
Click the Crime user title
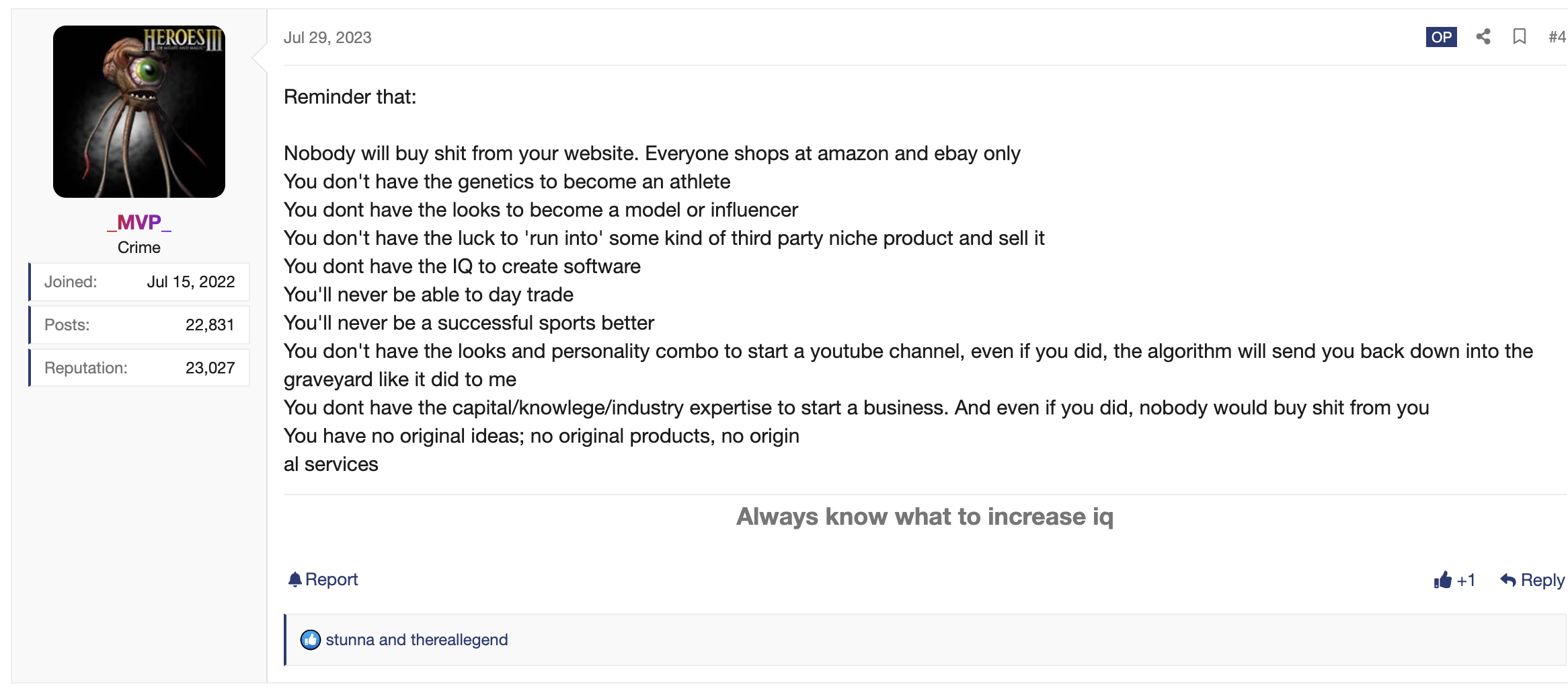(139, 248)
